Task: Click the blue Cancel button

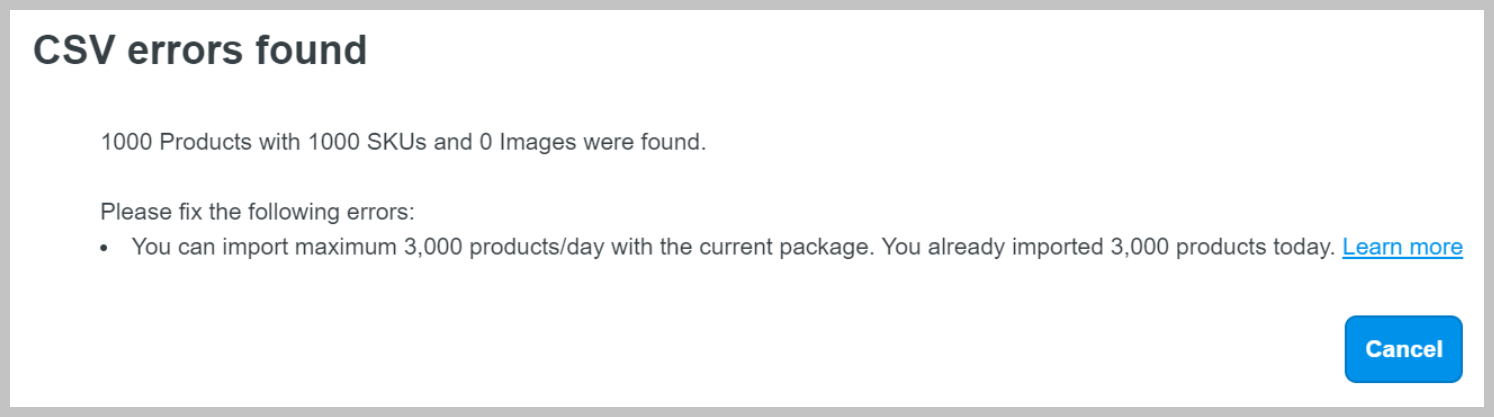Action: click(1403, 349)
